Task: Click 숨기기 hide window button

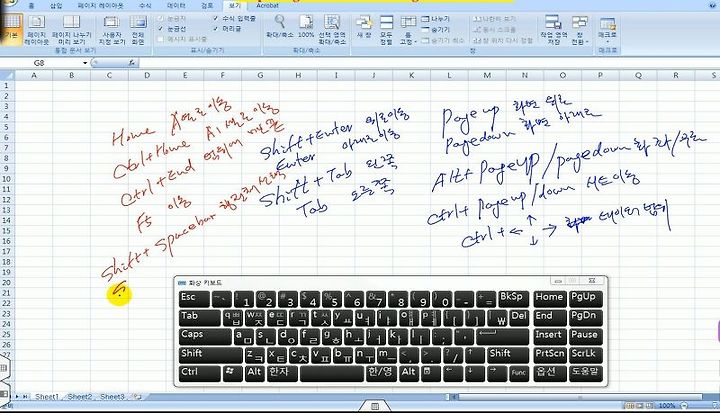Action: pos(435,29)
